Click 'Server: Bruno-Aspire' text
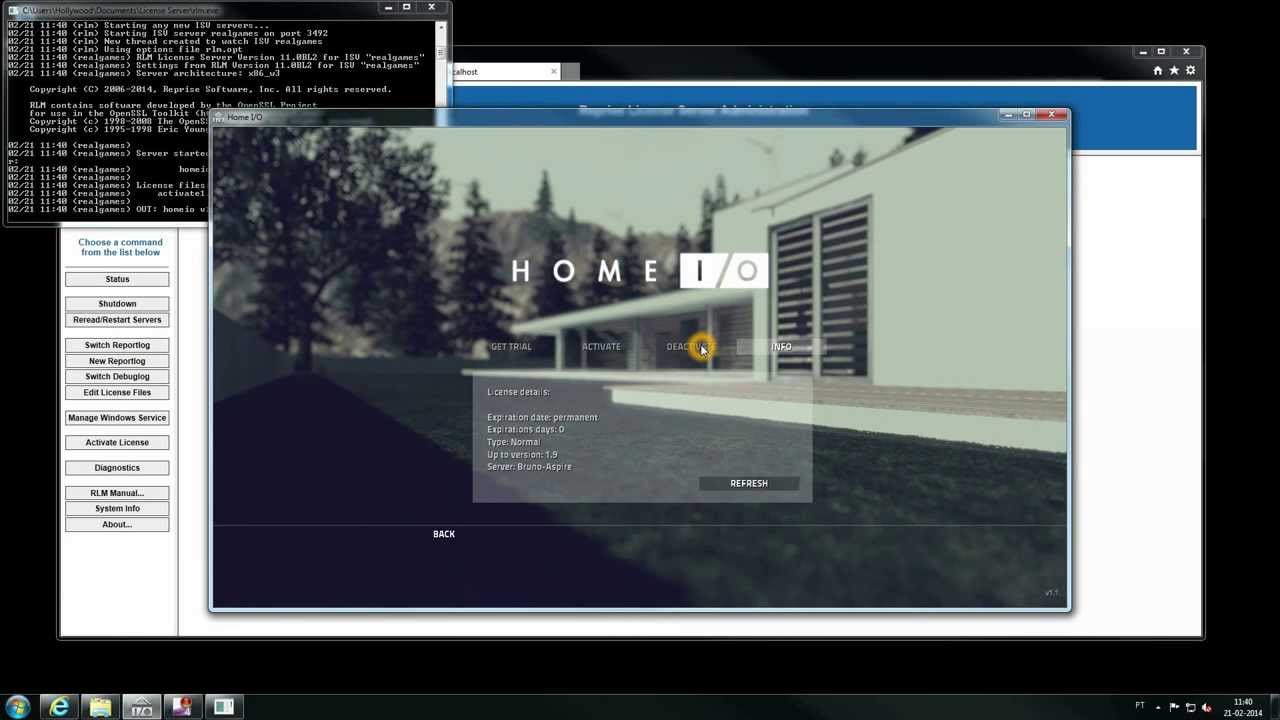 529,467
